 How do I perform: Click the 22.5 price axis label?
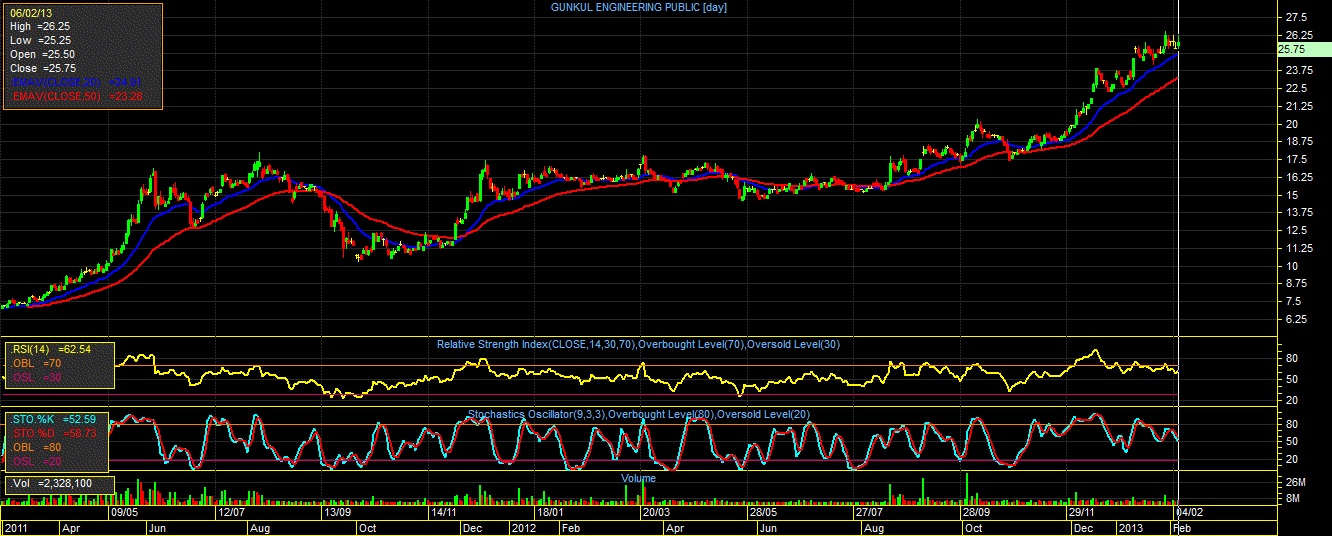pos(1297,88)
